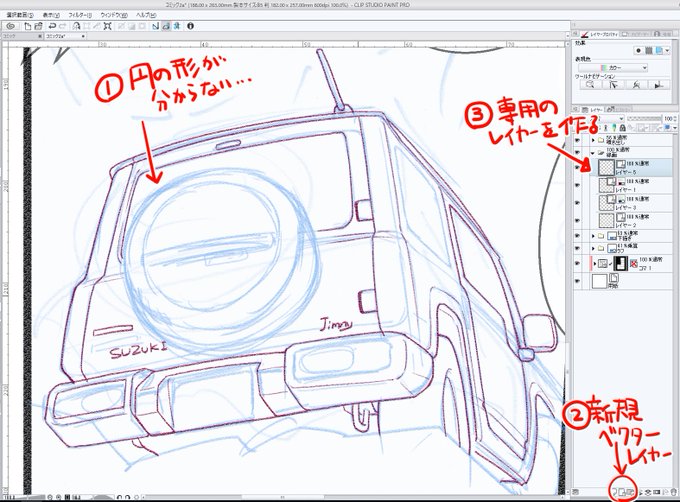Hide the 用紙 paper layer
The height and width of the screenshot is (502, 680).
(x=577, y=281)
